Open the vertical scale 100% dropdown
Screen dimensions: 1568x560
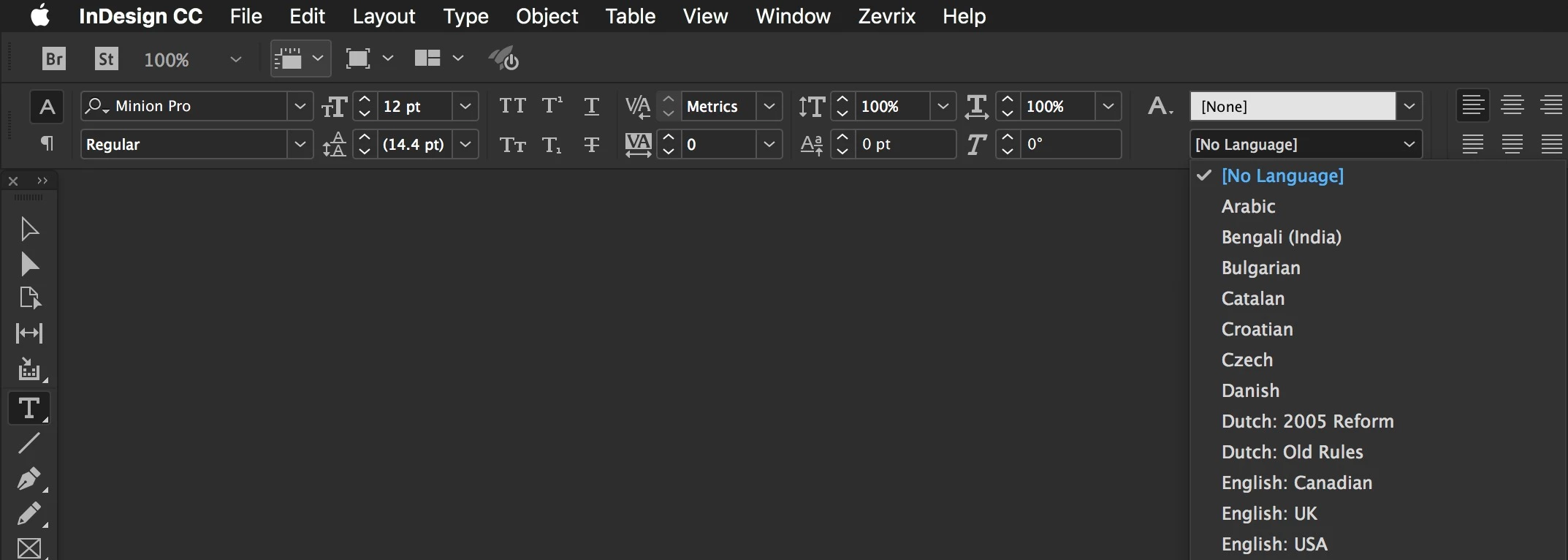(x=943, y=106)
